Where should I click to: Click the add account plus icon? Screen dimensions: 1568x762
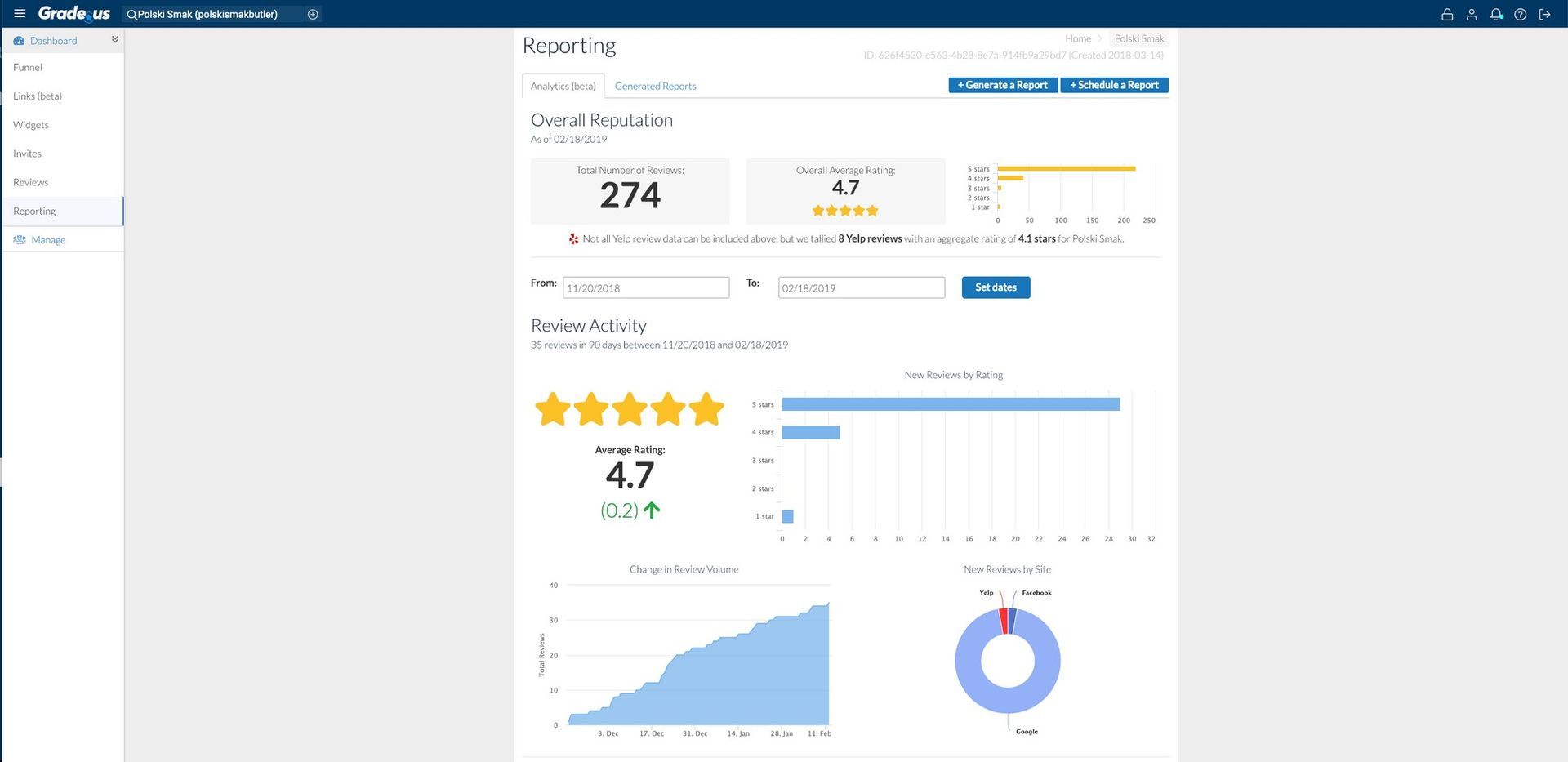313,14
